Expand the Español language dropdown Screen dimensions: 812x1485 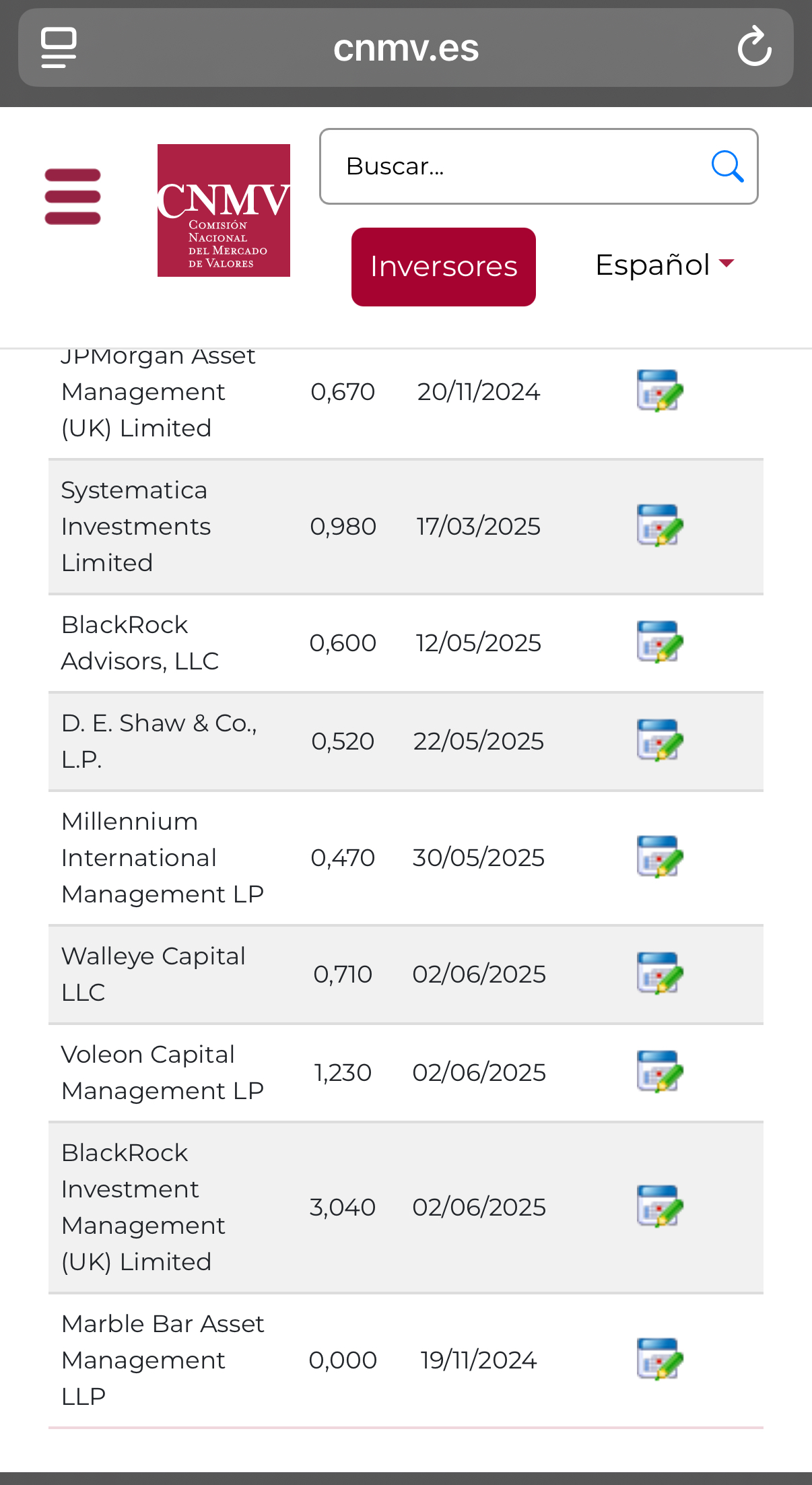click(665, 265)
